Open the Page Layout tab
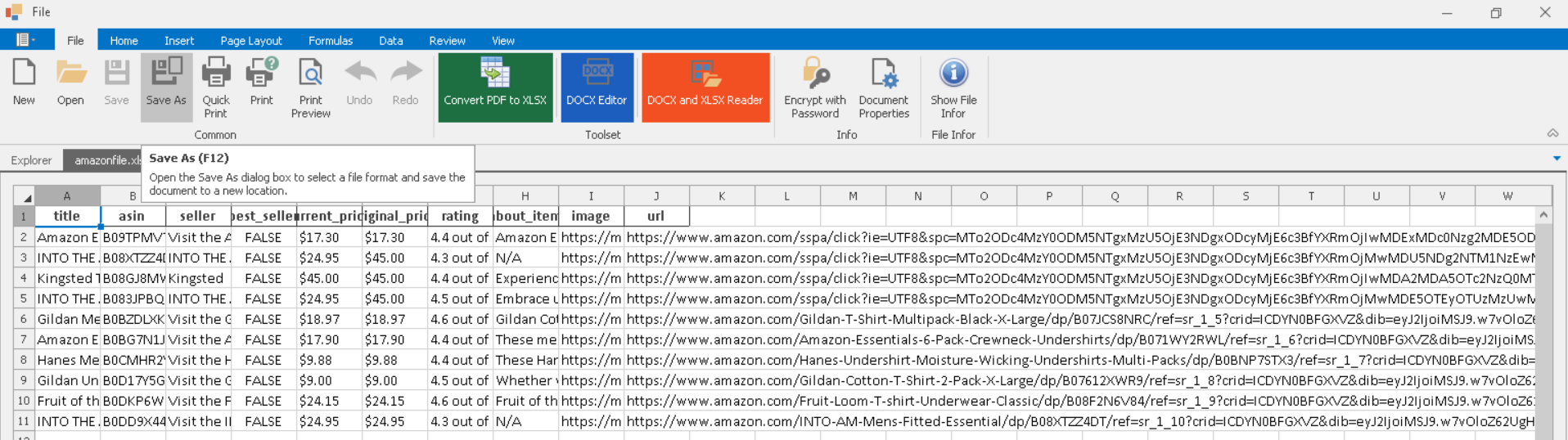 pyautogui.click(x=250, y=40)
